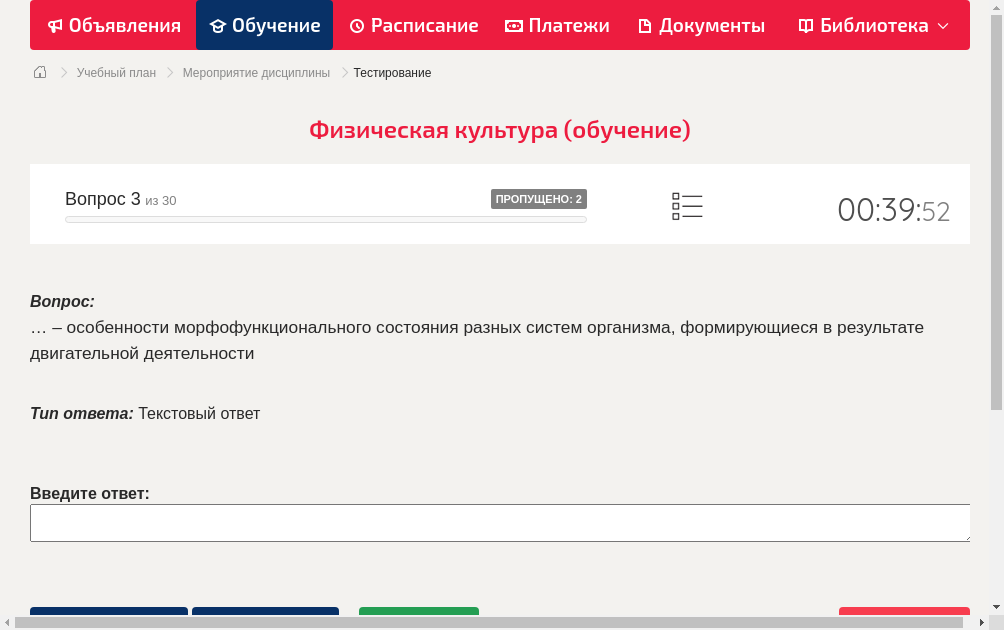Click the graduation cap icon in Обучение
The width and height of the screenshot is (1004, 630).
click(x=218, y=26)
